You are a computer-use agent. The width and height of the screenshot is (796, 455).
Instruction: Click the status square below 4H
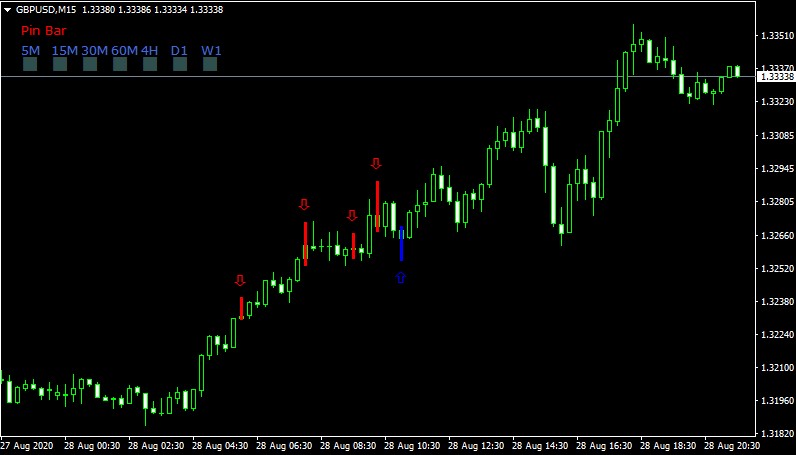tap(150, 65)
